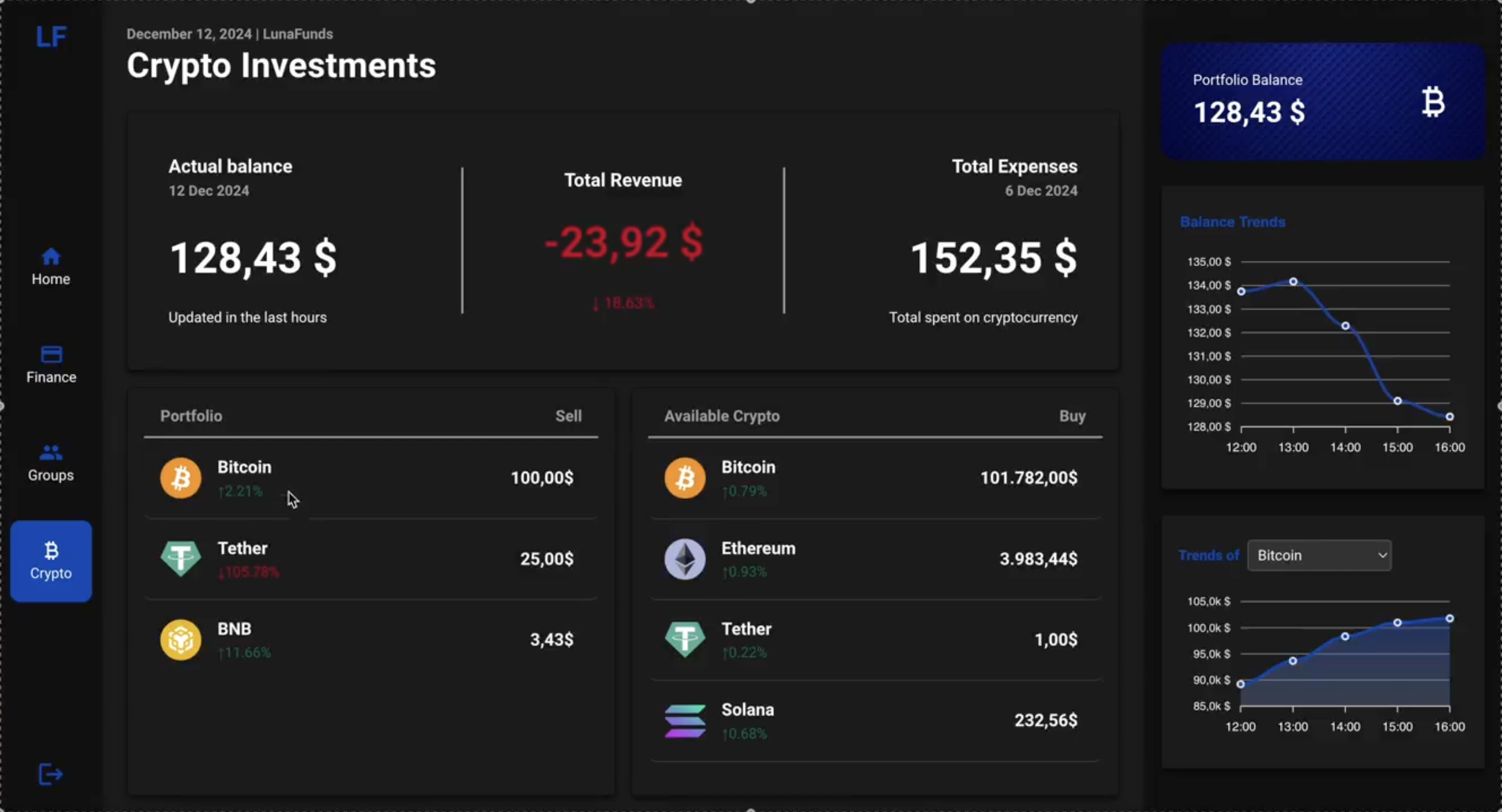1502x812 pixels.
Task: Click Bitcoin coin icon in Portfolio list
Action: (x=181, y=477)
